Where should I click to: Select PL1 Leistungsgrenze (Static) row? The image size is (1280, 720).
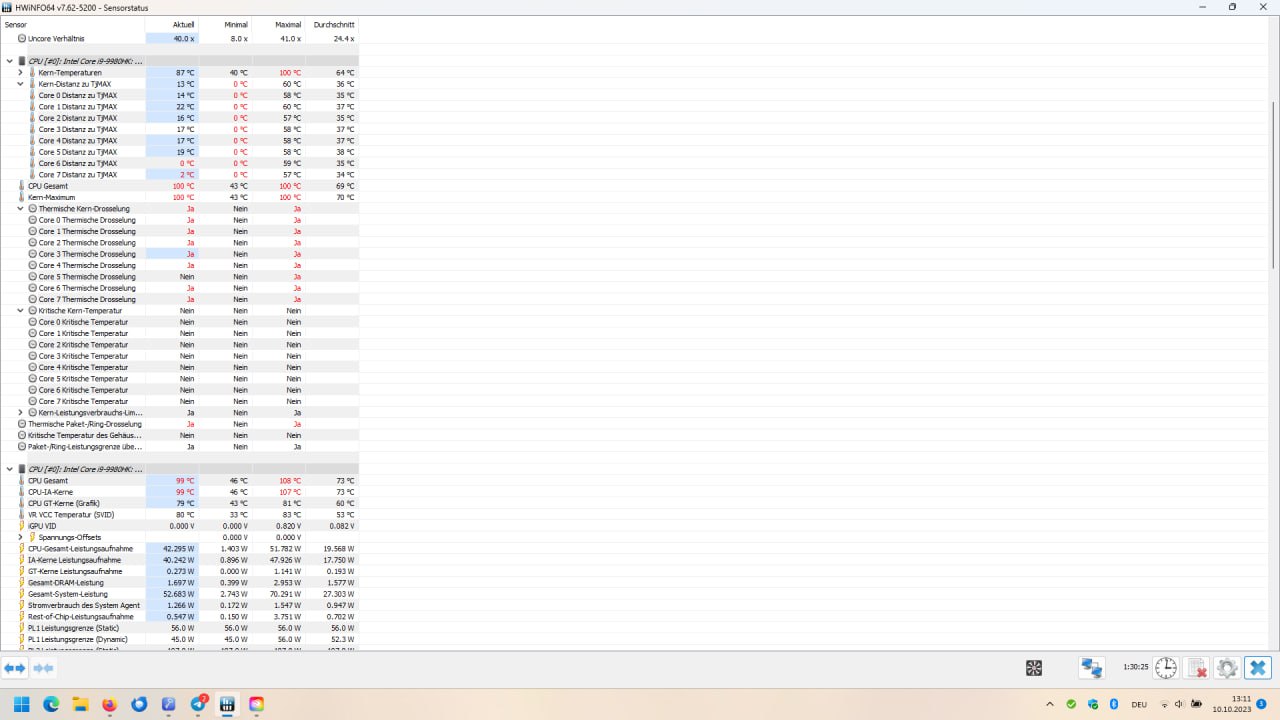(179, 628)
